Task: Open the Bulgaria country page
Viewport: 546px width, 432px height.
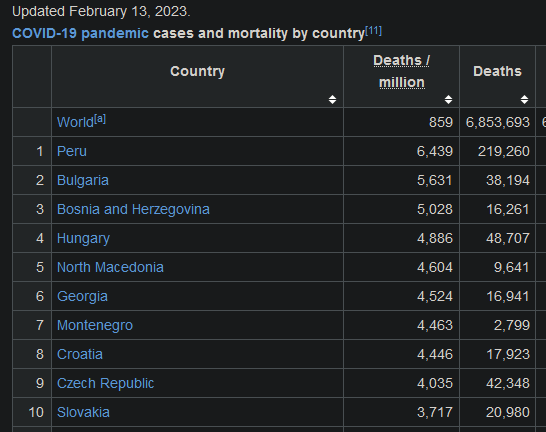Action: click(x=83, y=180)
